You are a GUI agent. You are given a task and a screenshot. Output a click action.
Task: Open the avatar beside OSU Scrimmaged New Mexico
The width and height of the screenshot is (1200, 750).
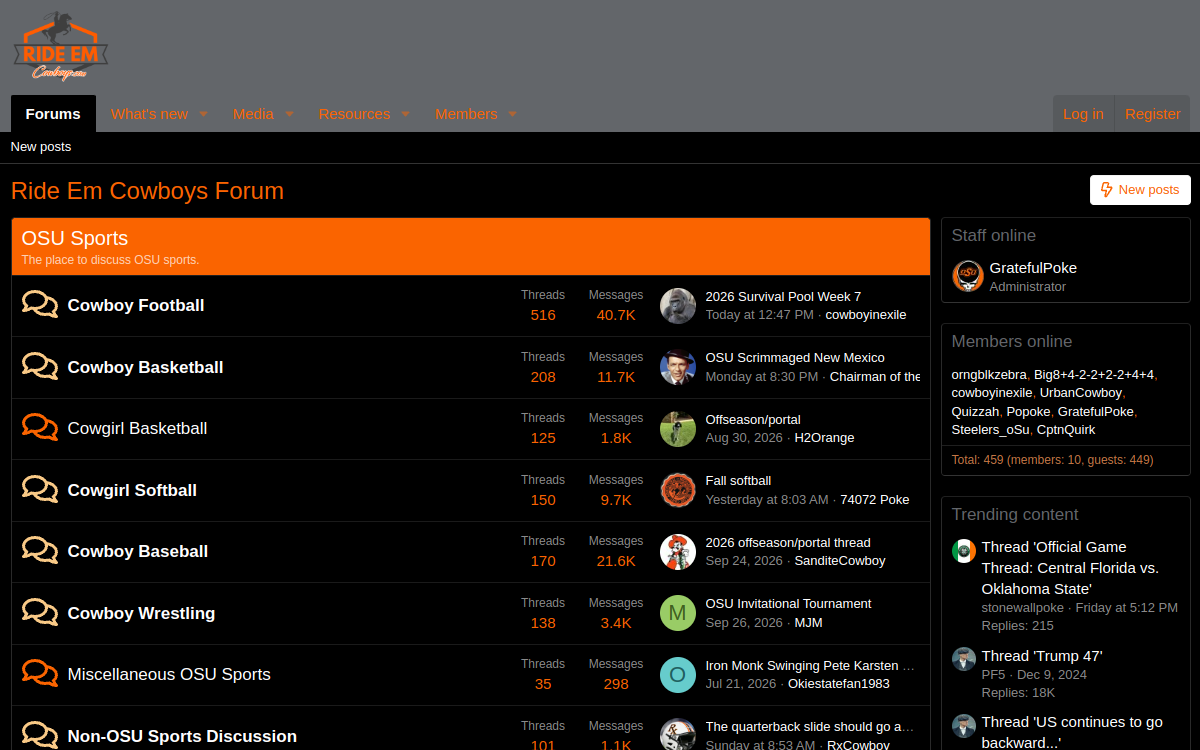tap(678, 367)
